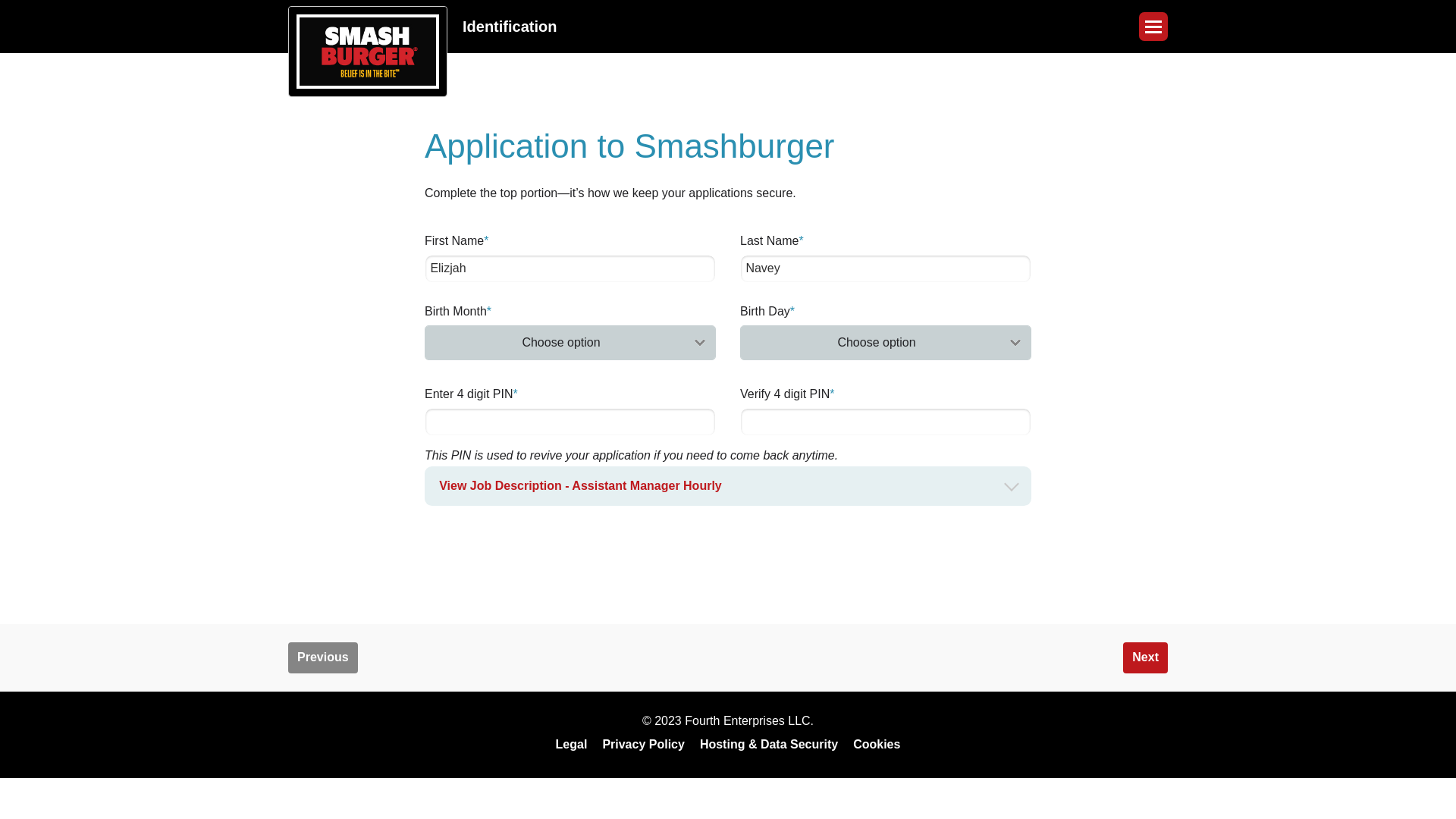The width and height of the screenshot is (1456, 819).
Task: Click the First Name field
Action: pos(570,268)
